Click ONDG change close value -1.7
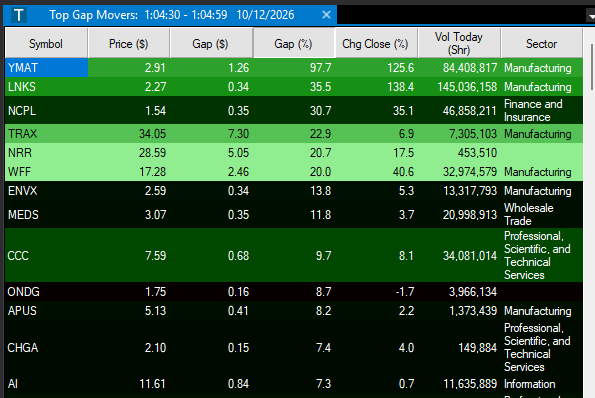The image size is (595, 398). 405,291
